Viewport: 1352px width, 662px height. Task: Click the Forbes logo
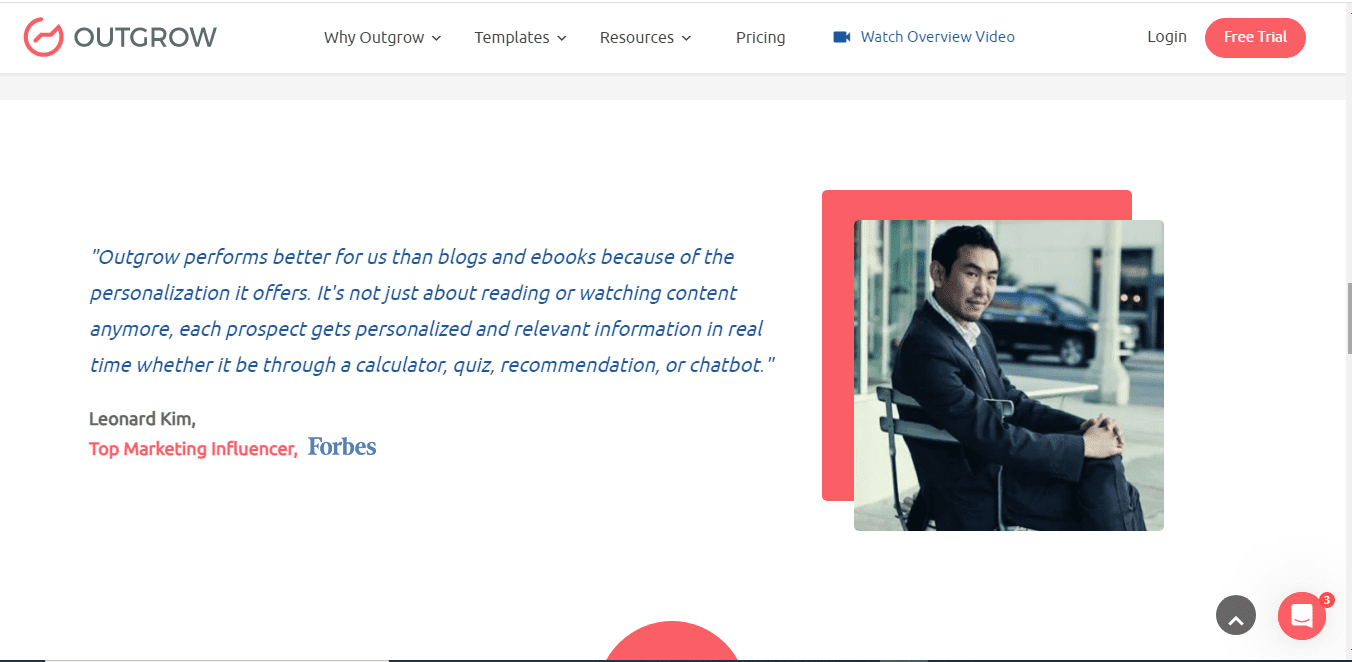point(342,447)
